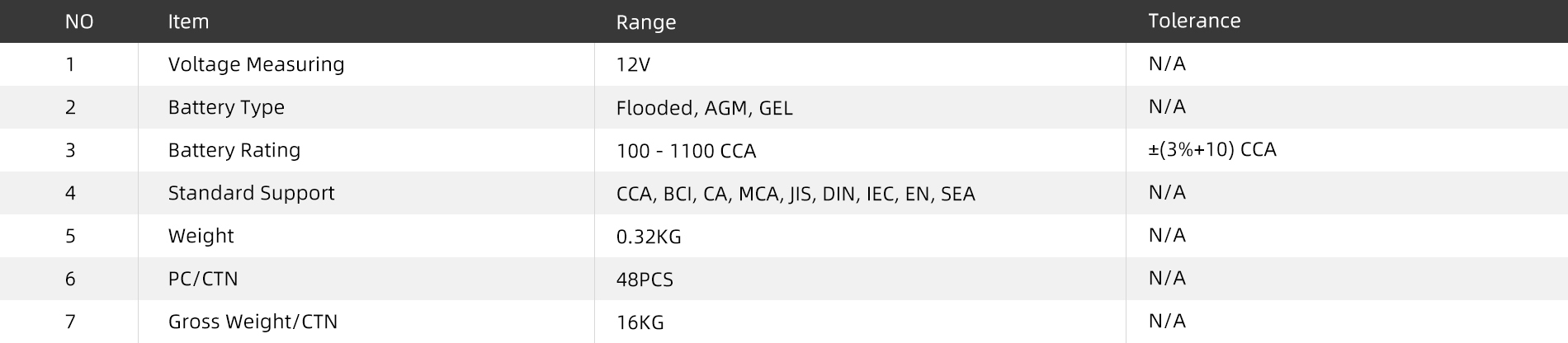Click the ±(3%+10) CCA tolerance value
The image size is (1568, 343).
pyautogui.click(x=1211, y=150)
